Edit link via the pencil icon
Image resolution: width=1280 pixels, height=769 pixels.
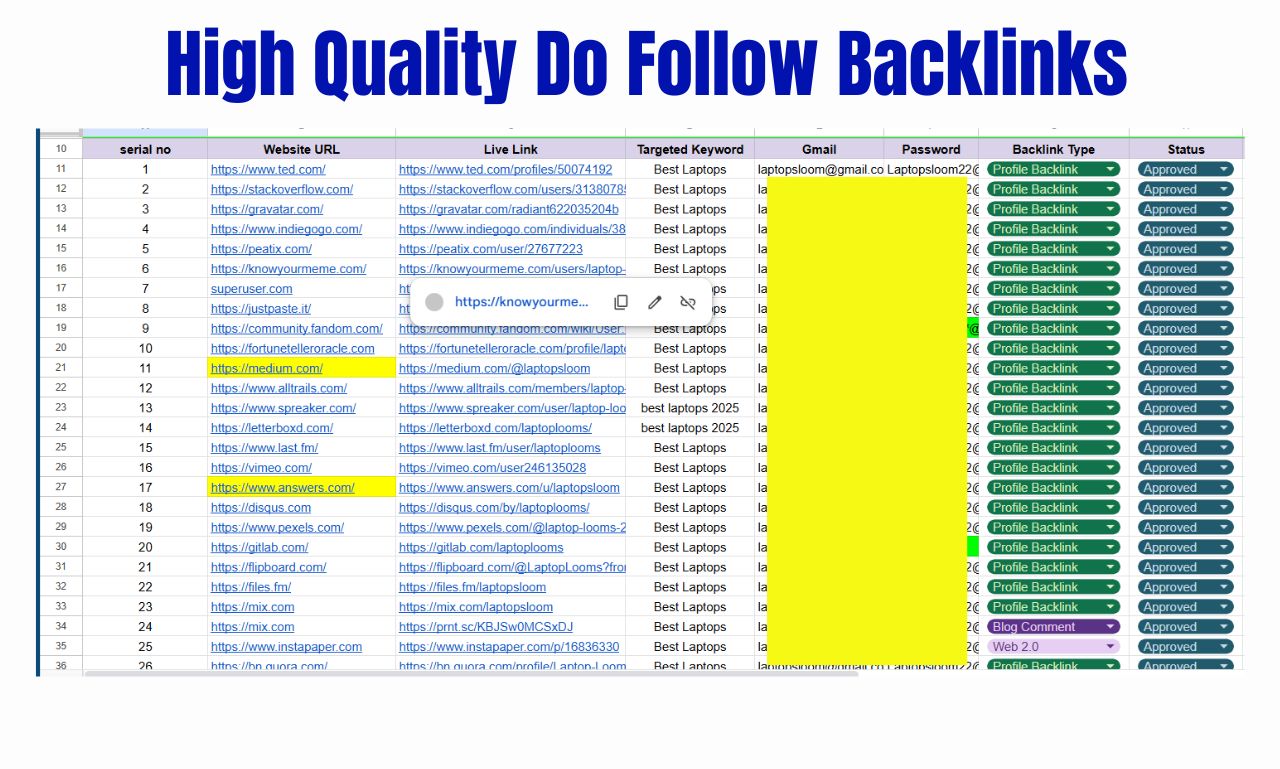655,302
